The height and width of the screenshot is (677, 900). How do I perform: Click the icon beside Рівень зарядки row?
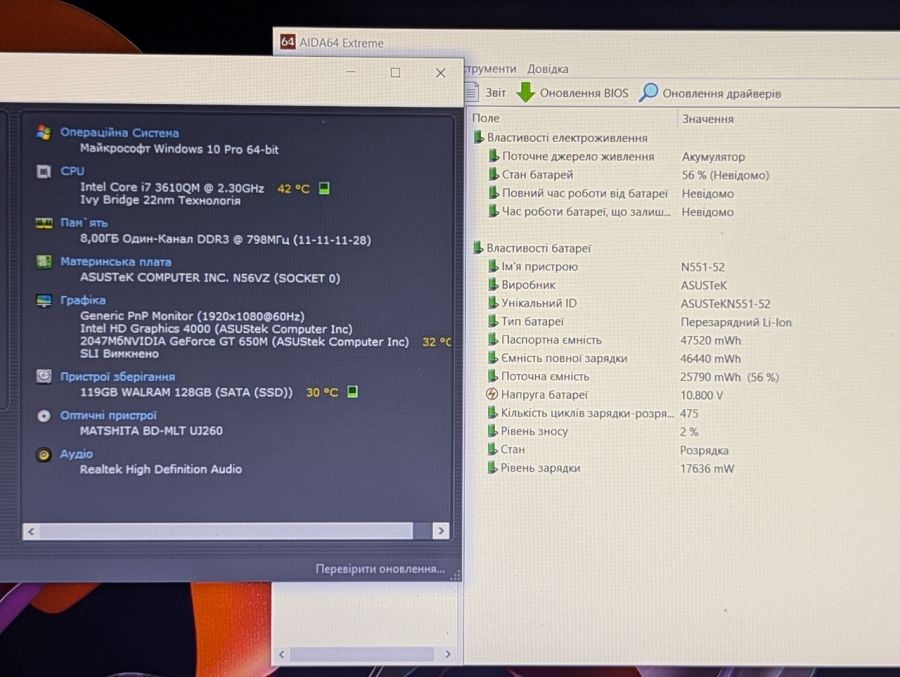(x=492, y=467)
